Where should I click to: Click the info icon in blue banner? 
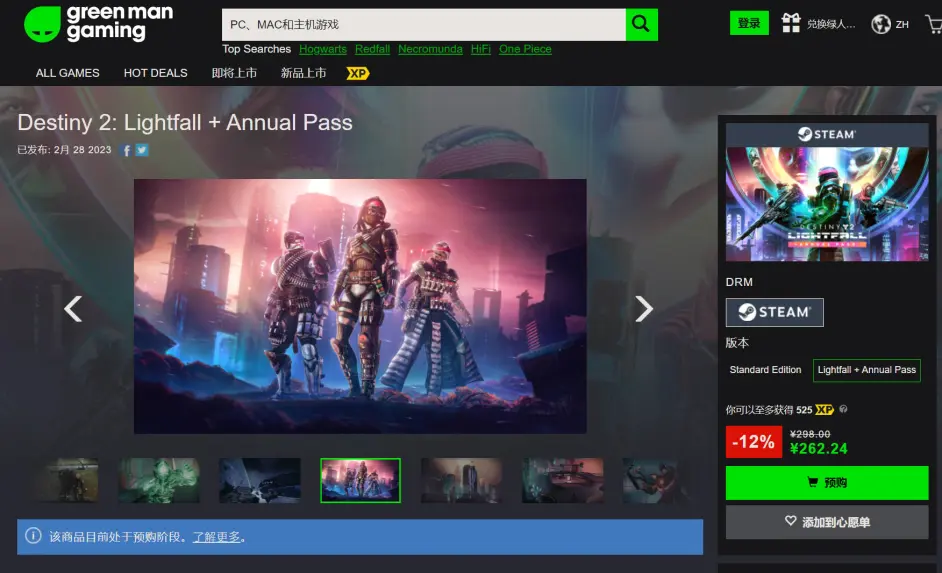(34, 536)
